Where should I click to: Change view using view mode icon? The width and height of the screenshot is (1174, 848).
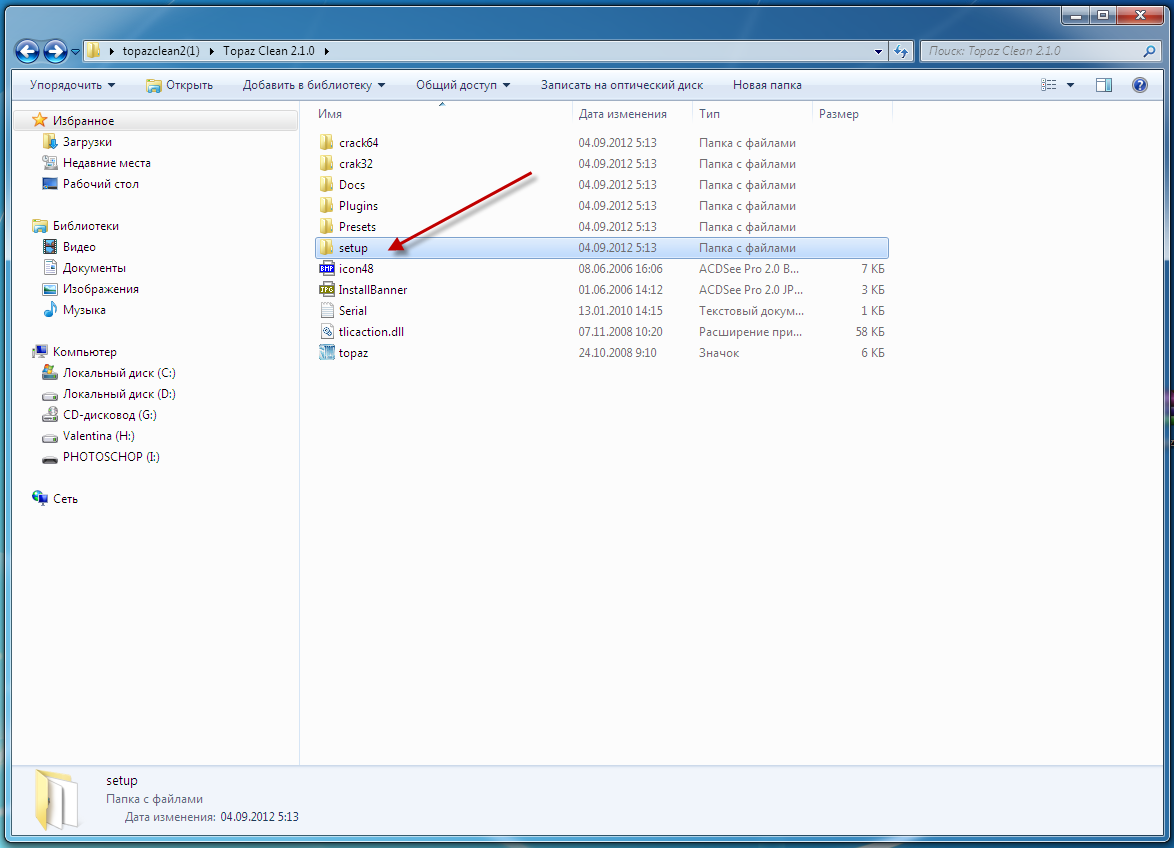(1049, 85)
